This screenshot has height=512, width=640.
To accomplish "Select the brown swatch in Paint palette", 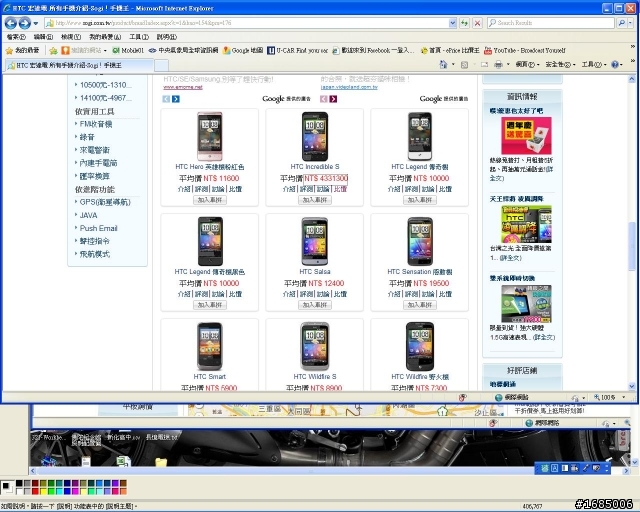I will tap(123, 483).
